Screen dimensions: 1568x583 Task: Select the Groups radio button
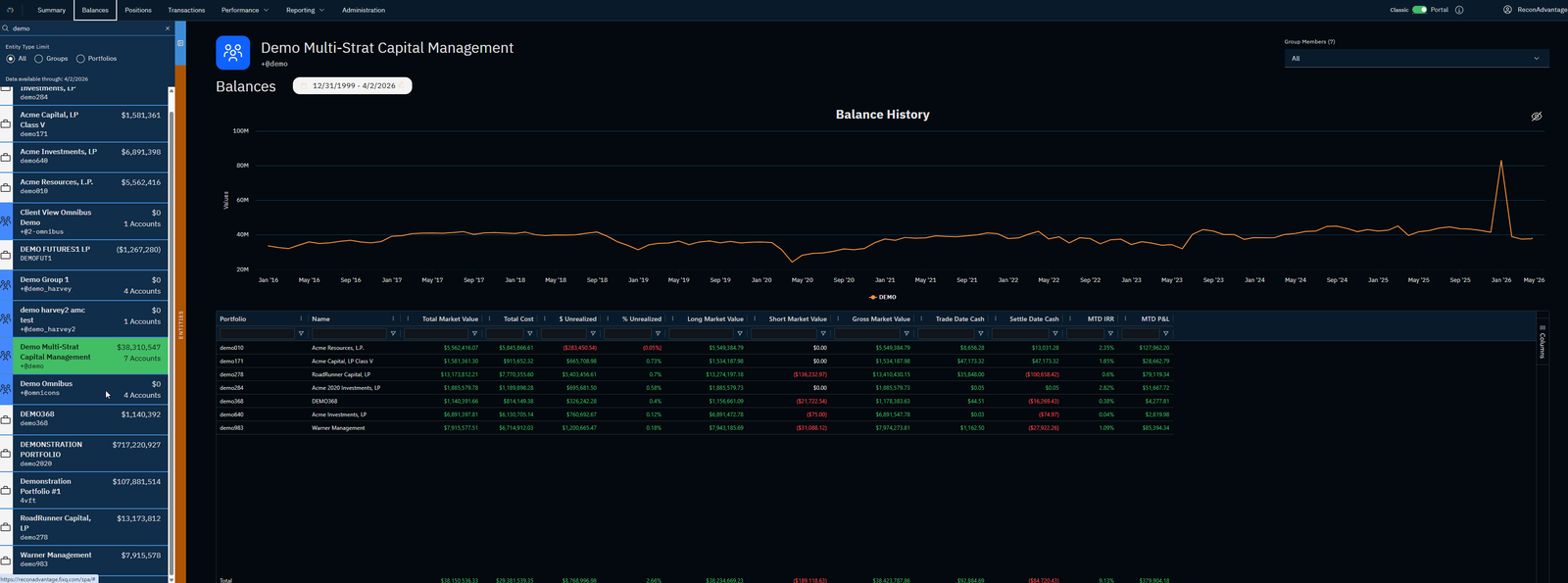pyautogui.click(x=39, y=59)
